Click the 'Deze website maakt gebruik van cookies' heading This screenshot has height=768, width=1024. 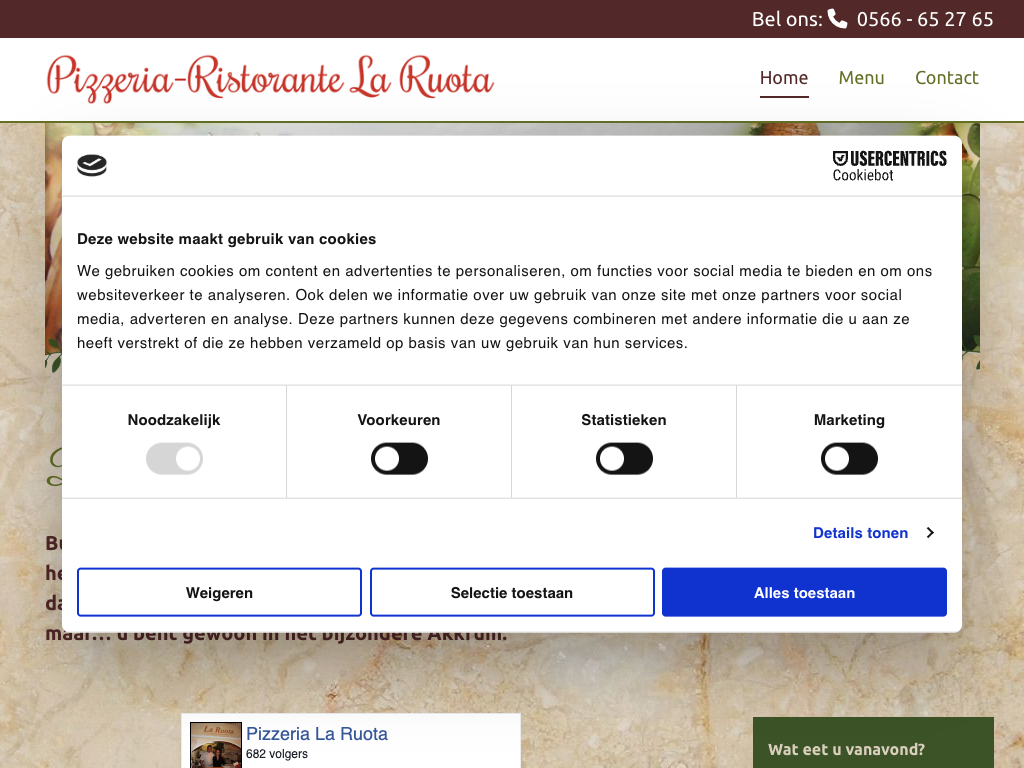click(227, 239)
